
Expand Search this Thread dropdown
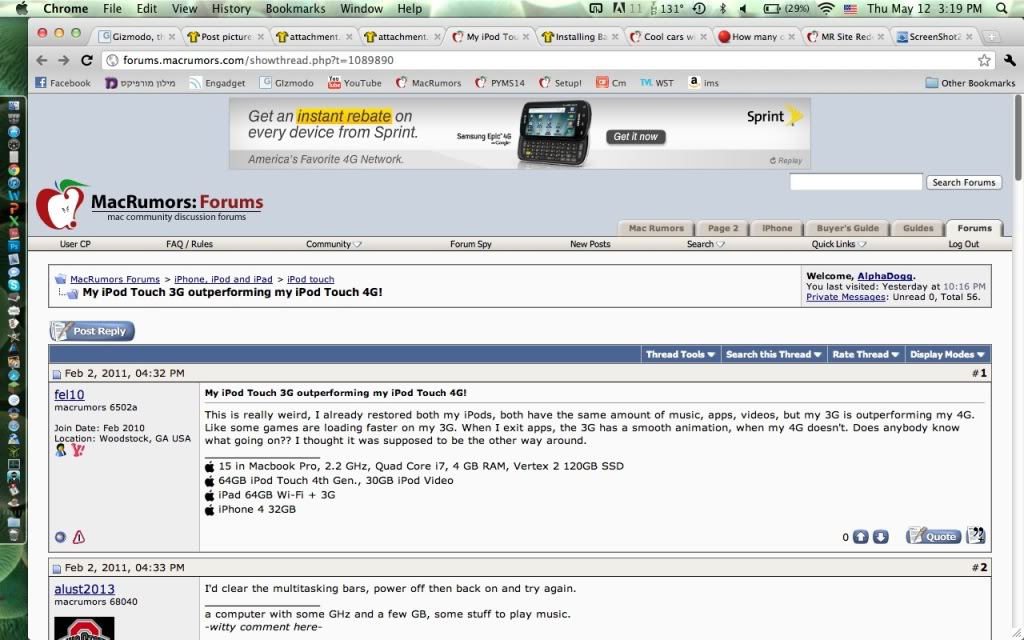pyautogui.click(x=773, y=354)
